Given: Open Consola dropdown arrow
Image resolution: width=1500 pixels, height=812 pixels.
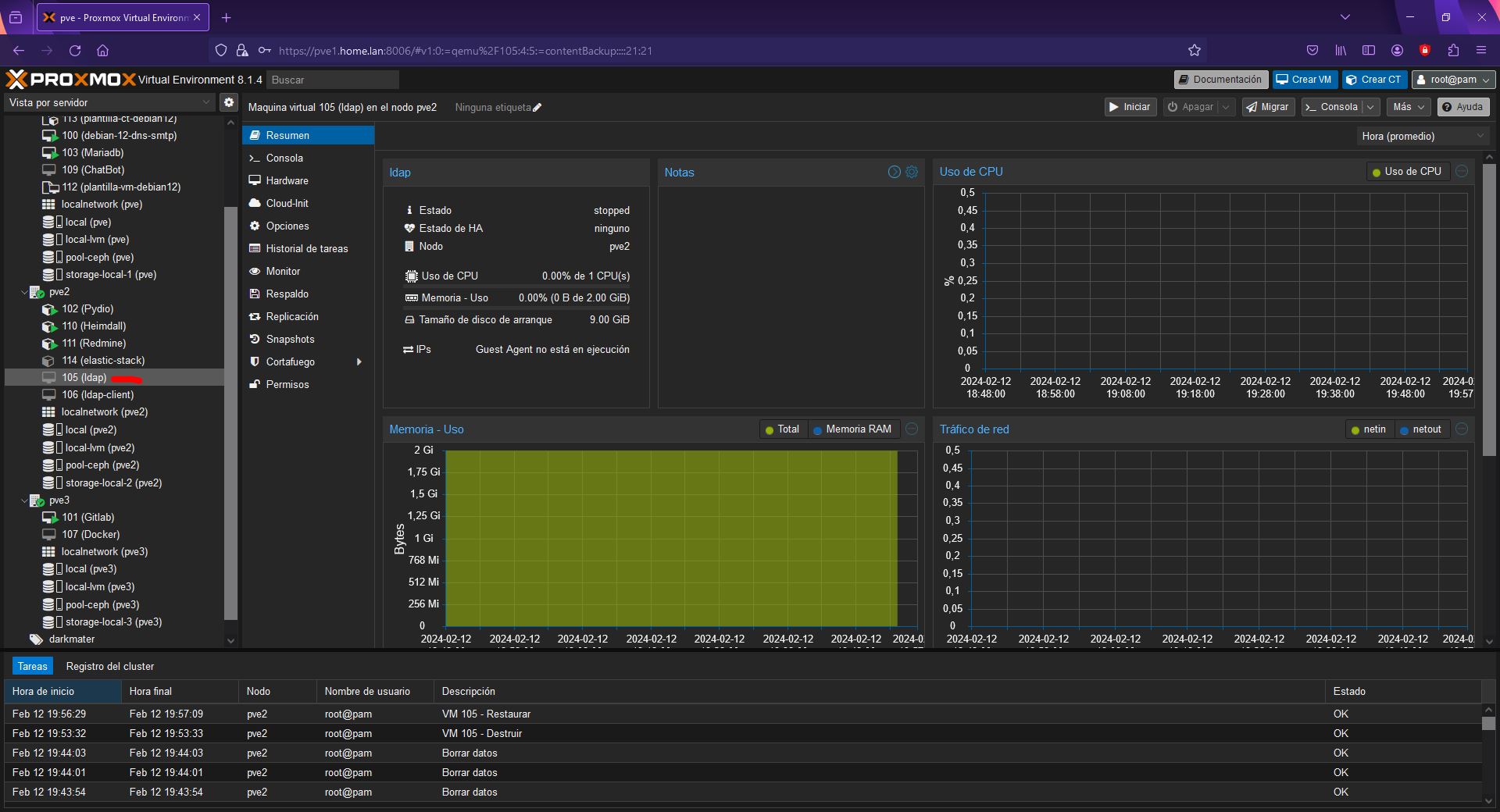Looking at the screenshot, I should pyautogui.click(x=1370, y=107).
